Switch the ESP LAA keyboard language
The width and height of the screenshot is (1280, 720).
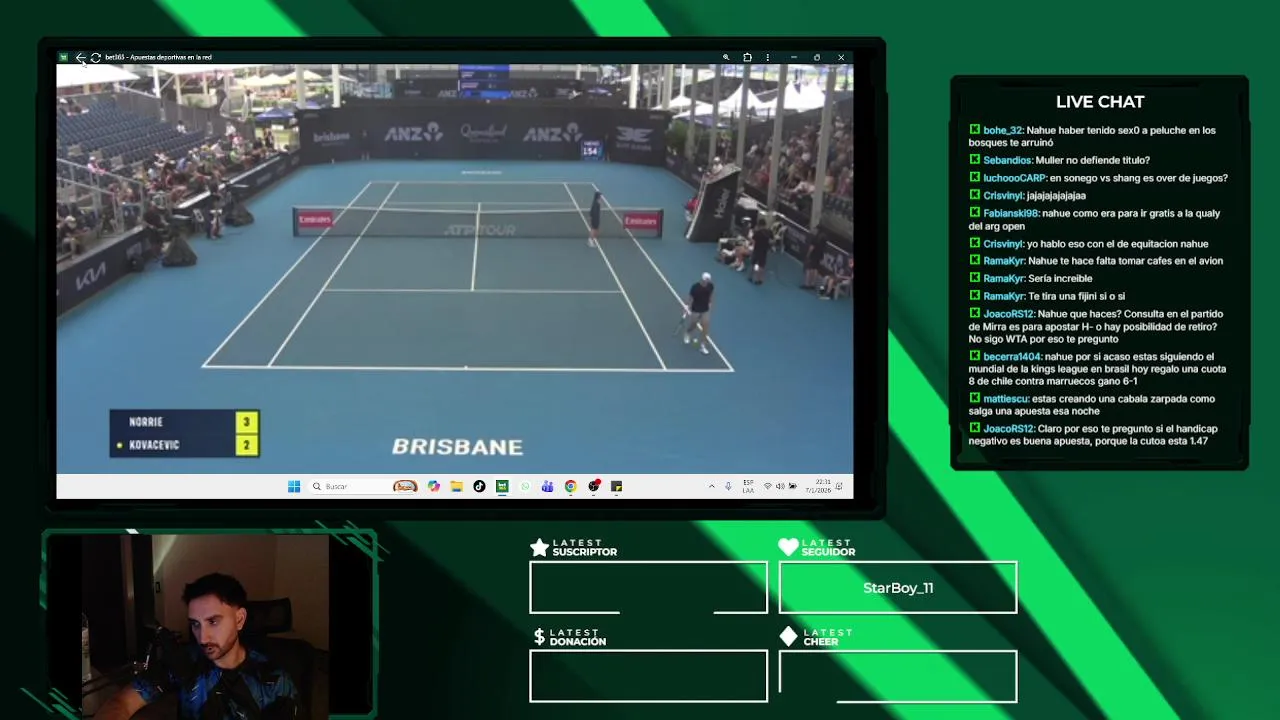point(748,486)
